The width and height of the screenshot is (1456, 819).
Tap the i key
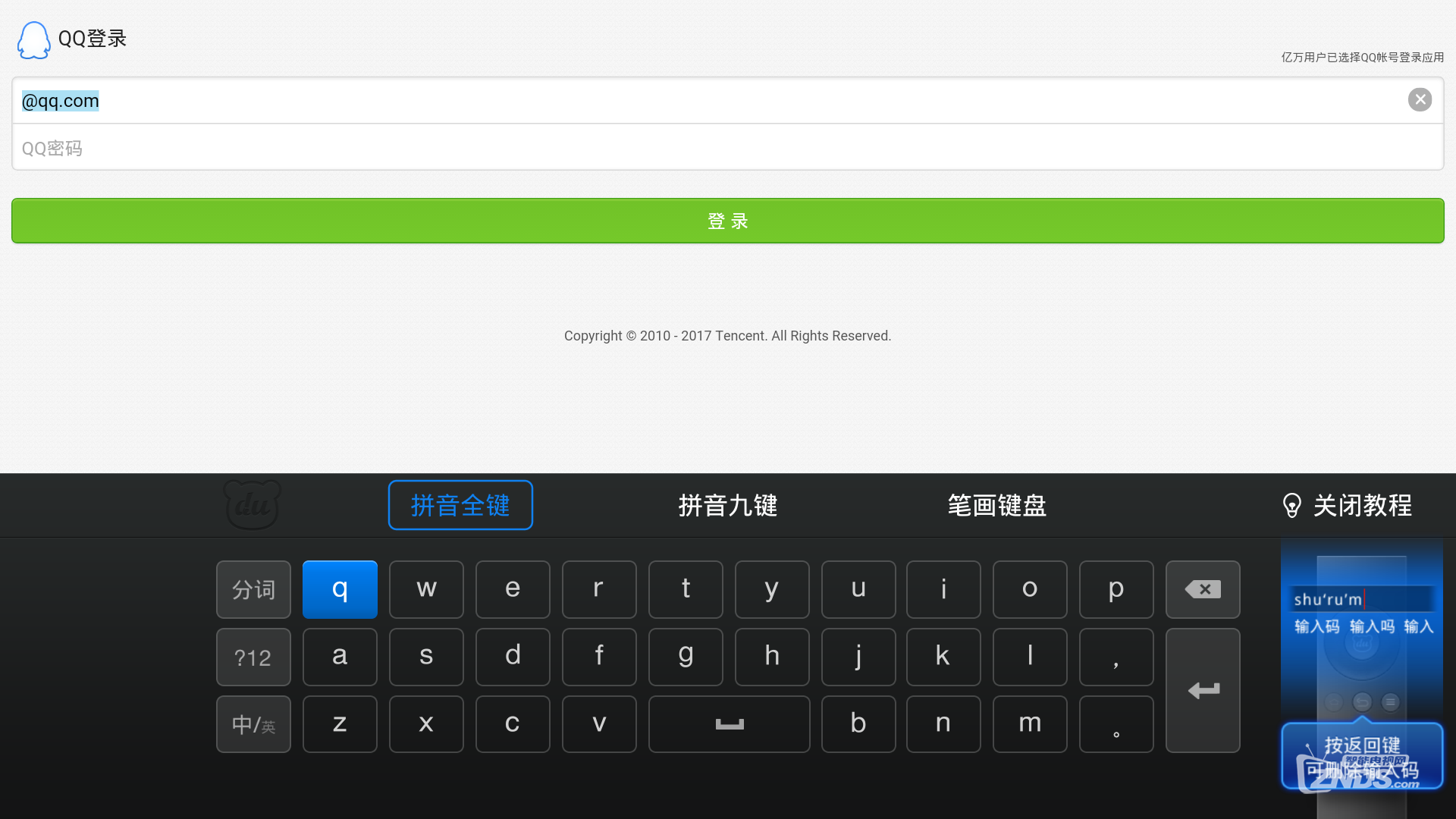pyautogui.click(x=943, y=589)
